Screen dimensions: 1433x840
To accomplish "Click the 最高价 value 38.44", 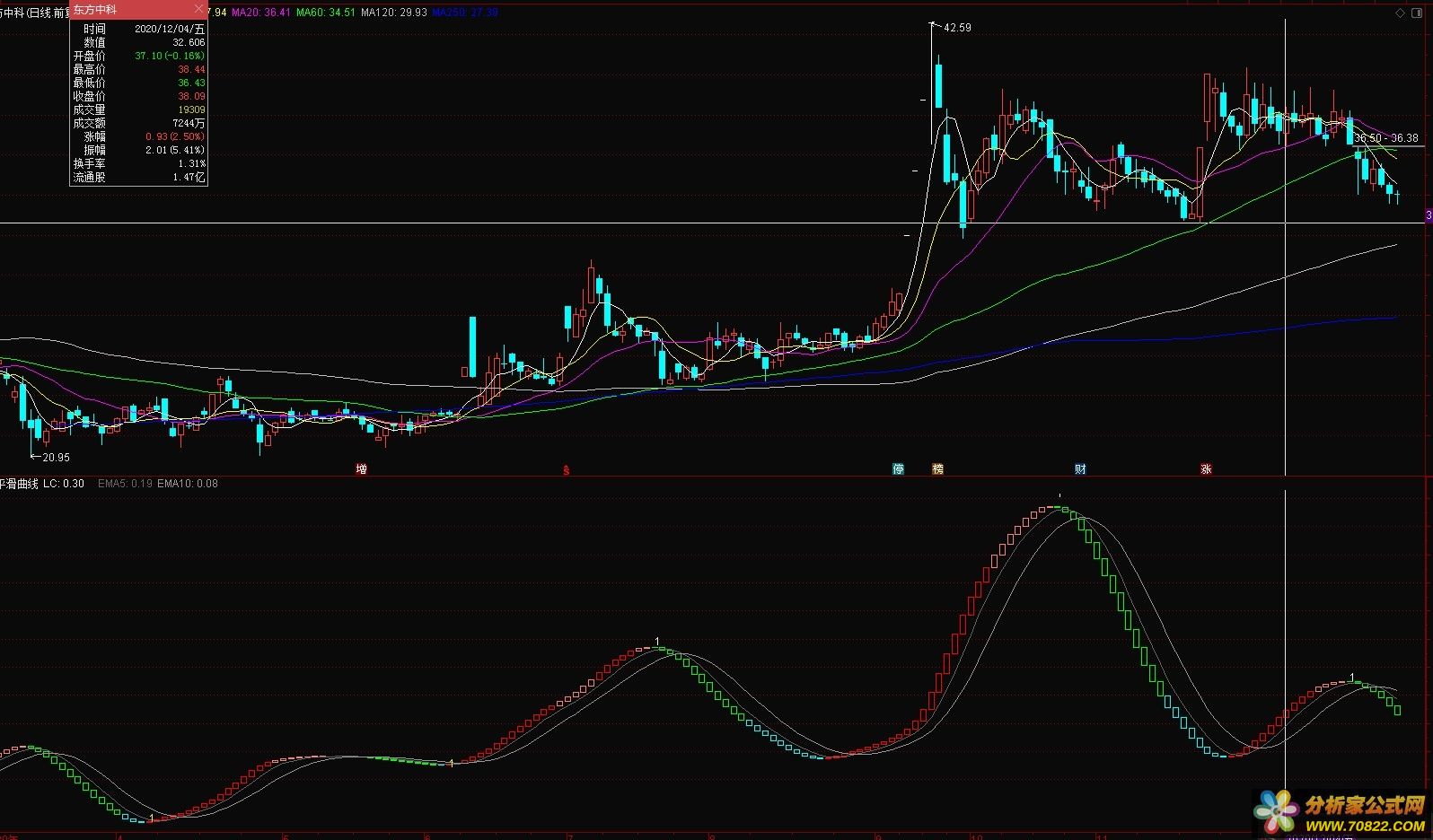I will pos(191,69).
